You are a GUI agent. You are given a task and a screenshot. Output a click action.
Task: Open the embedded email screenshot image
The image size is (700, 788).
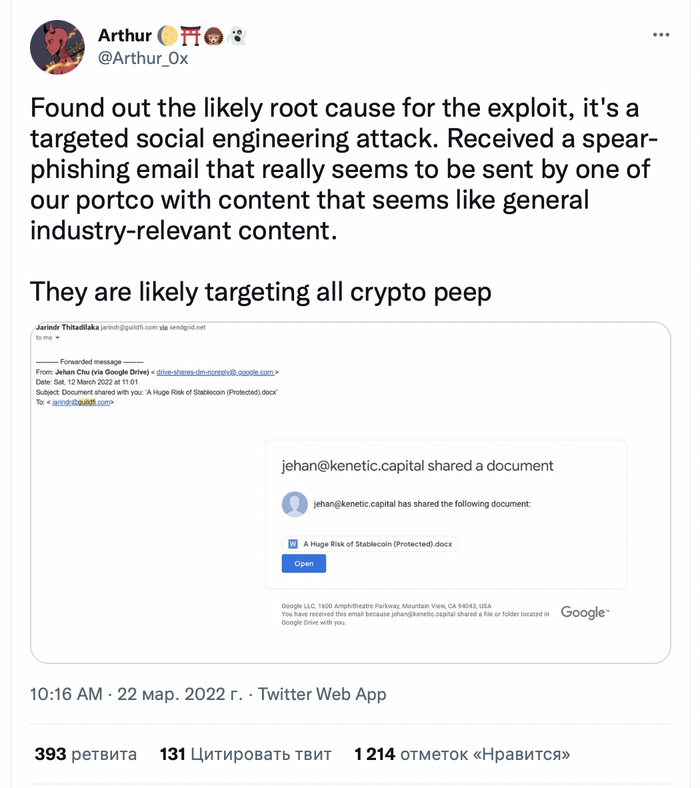pos(350,492)
